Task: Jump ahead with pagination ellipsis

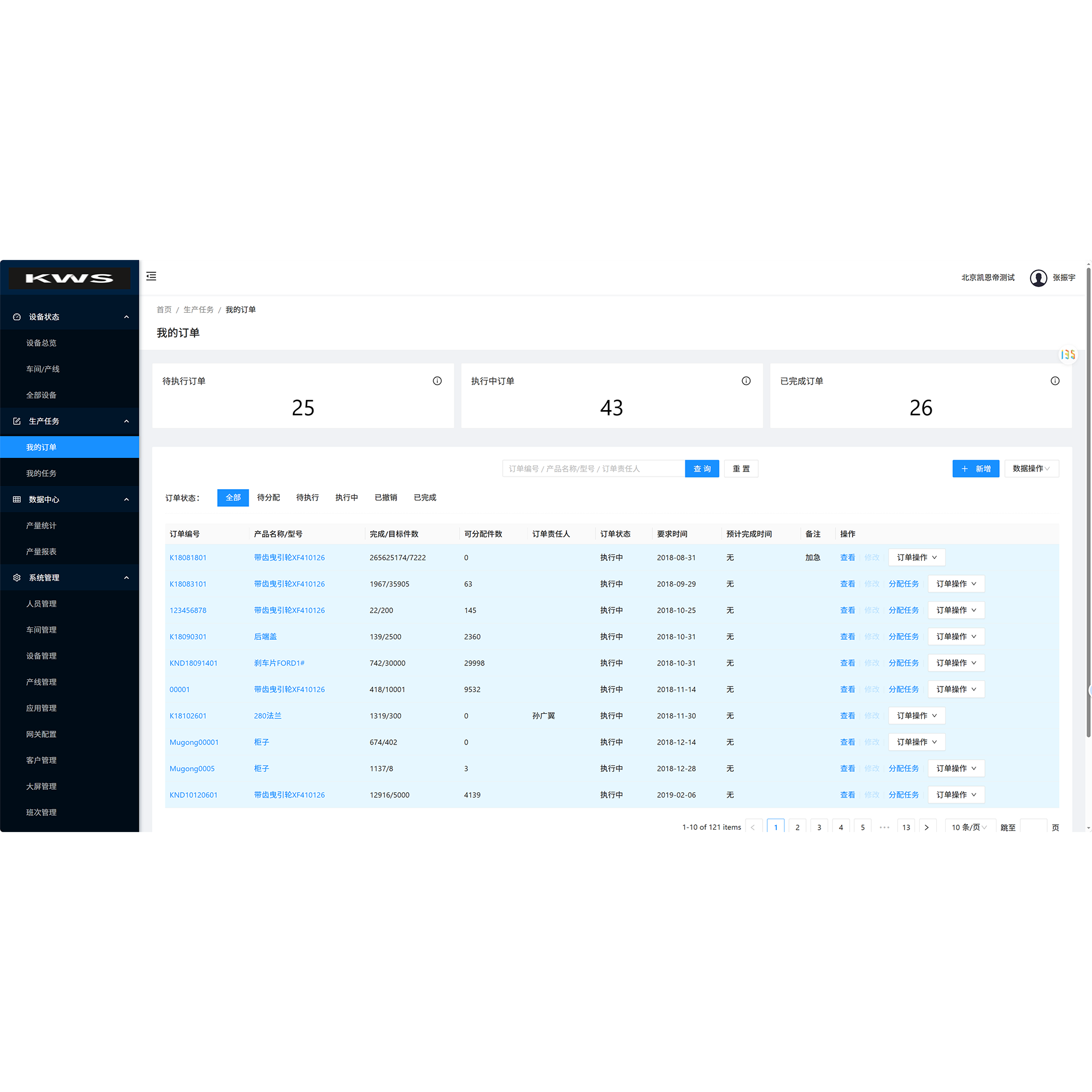Action: tap(884, 828)
